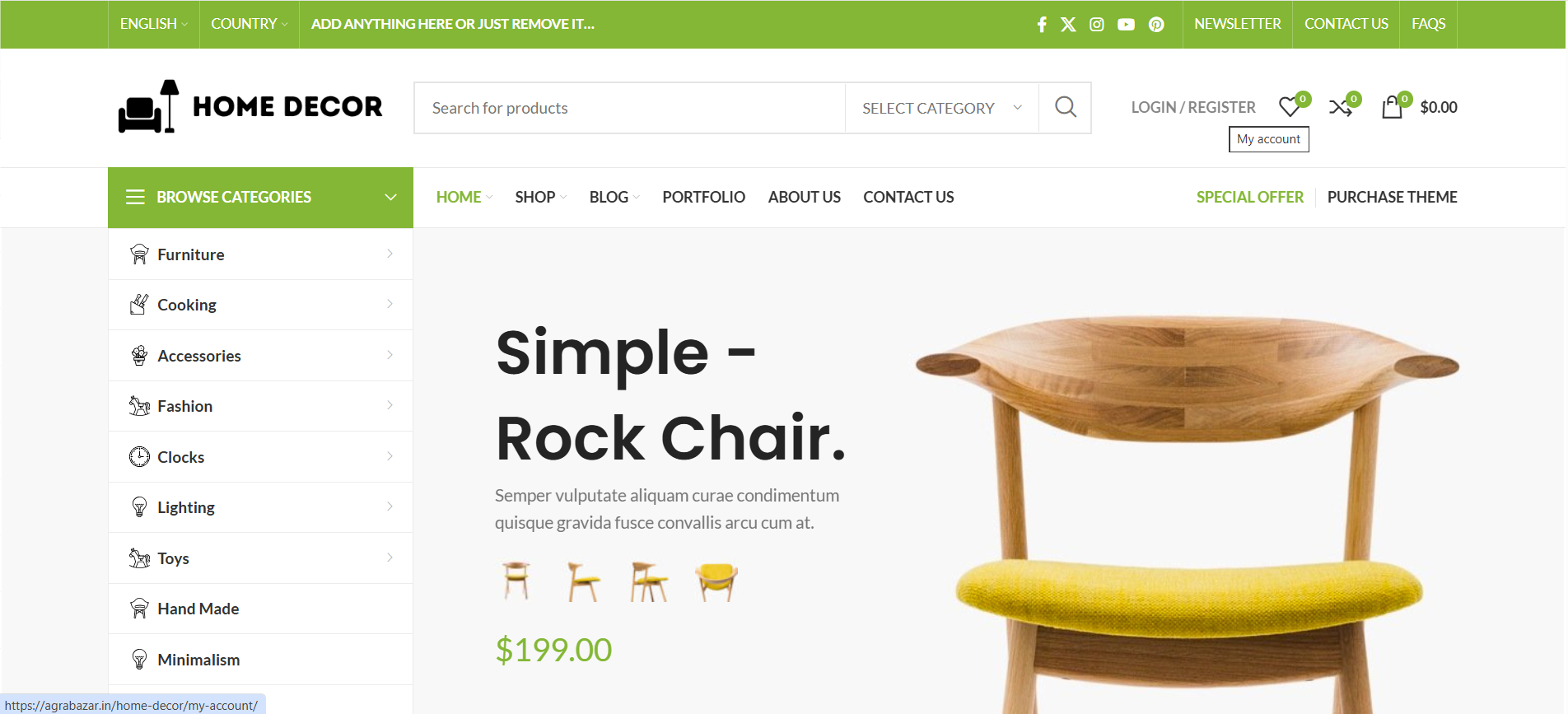1568x714 pixels.
Task: Open the Pinterest social icon
Action: [1156, 25]
